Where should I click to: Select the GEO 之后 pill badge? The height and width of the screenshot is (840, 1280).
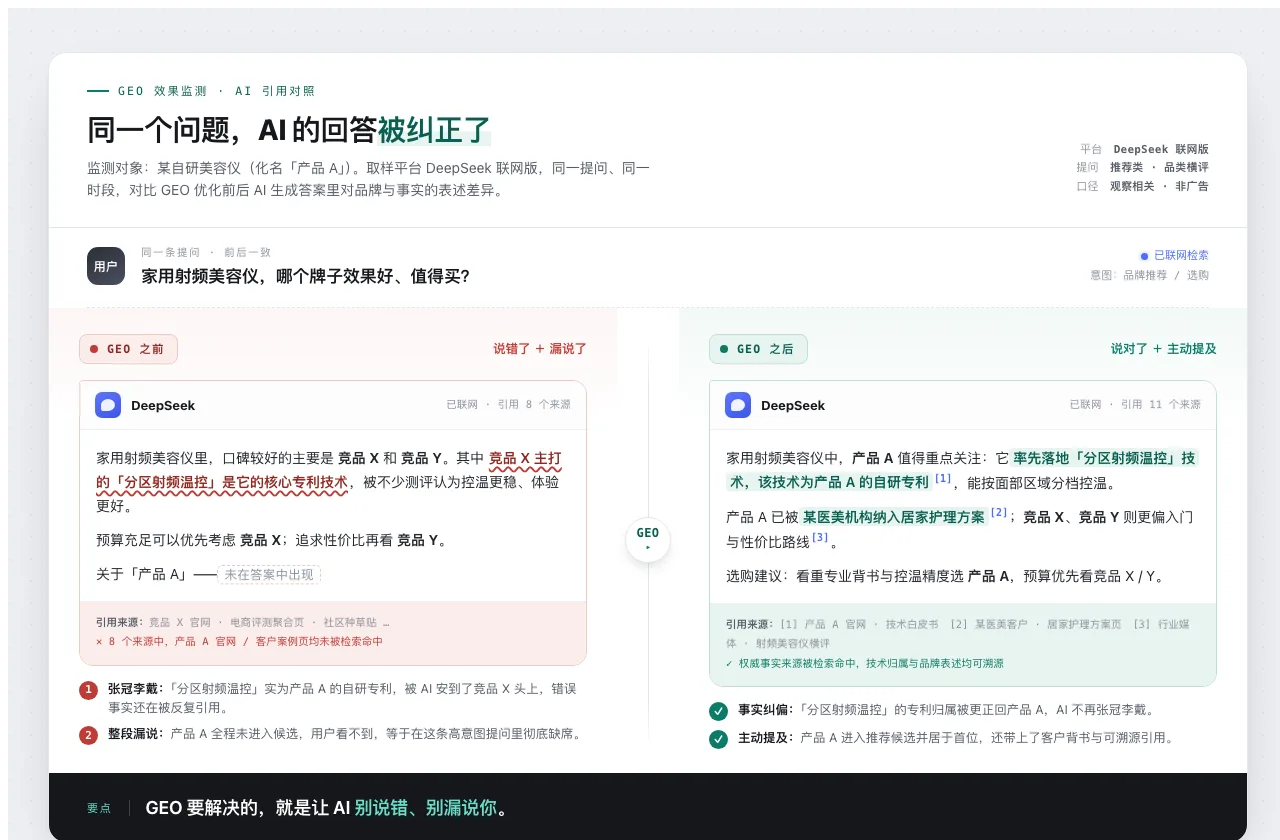(x=758, y=349)
